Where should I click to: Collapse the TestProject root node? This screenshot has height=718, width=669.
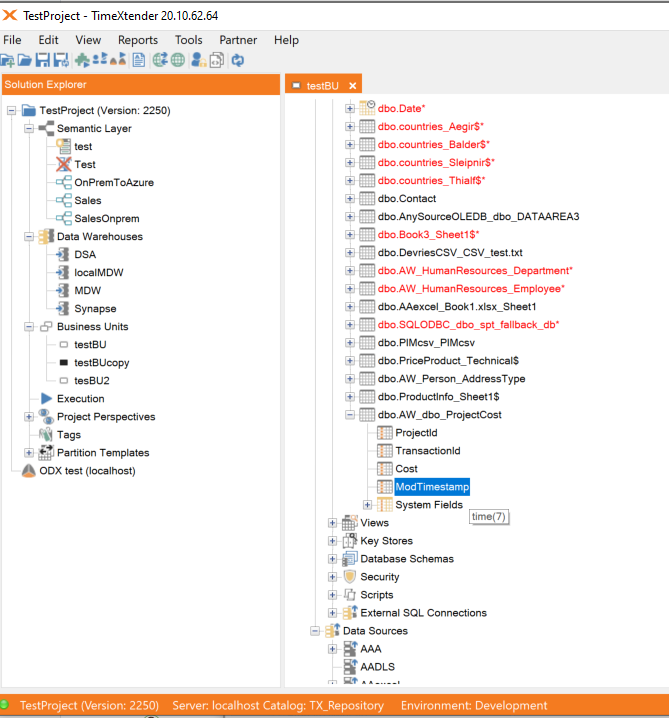coord(11,110)
